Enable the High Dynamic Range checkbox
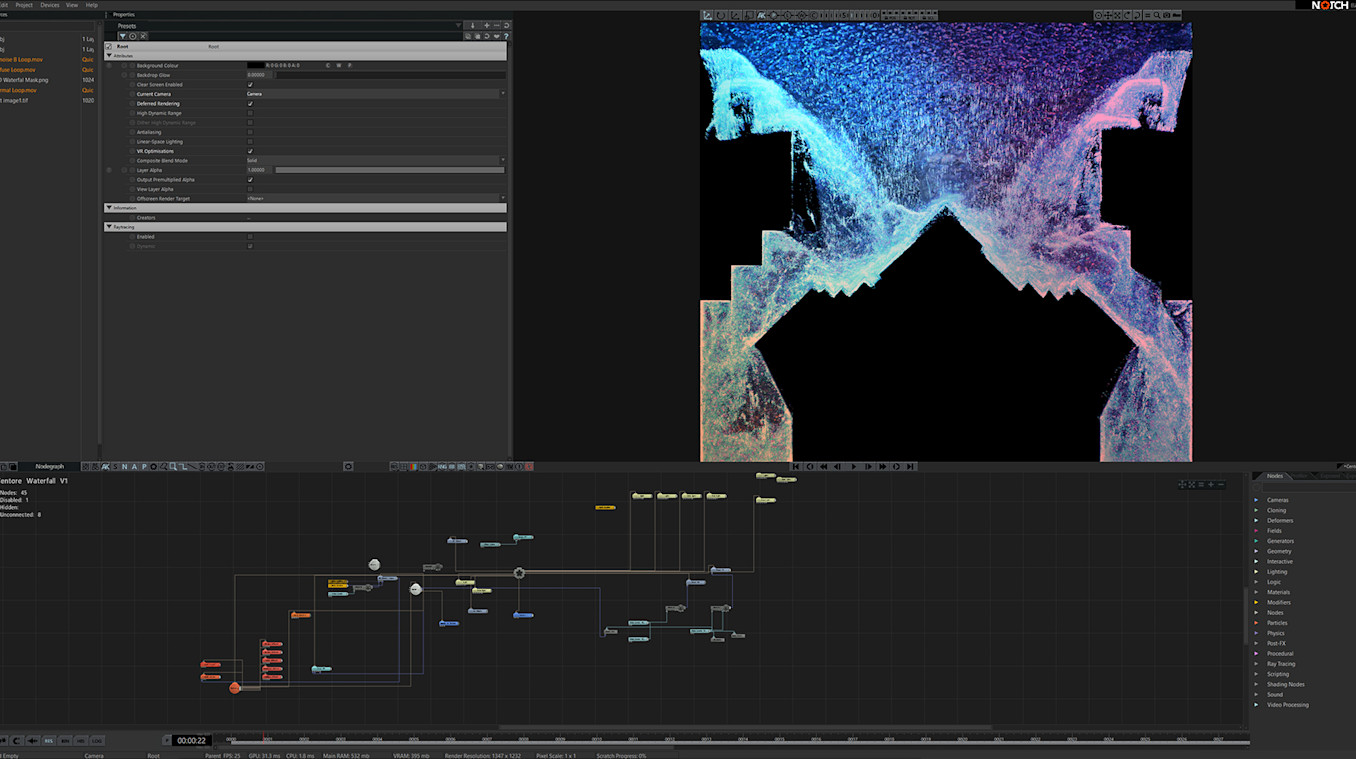Viewport: 1356px width, 759px height. pos(250,113)
